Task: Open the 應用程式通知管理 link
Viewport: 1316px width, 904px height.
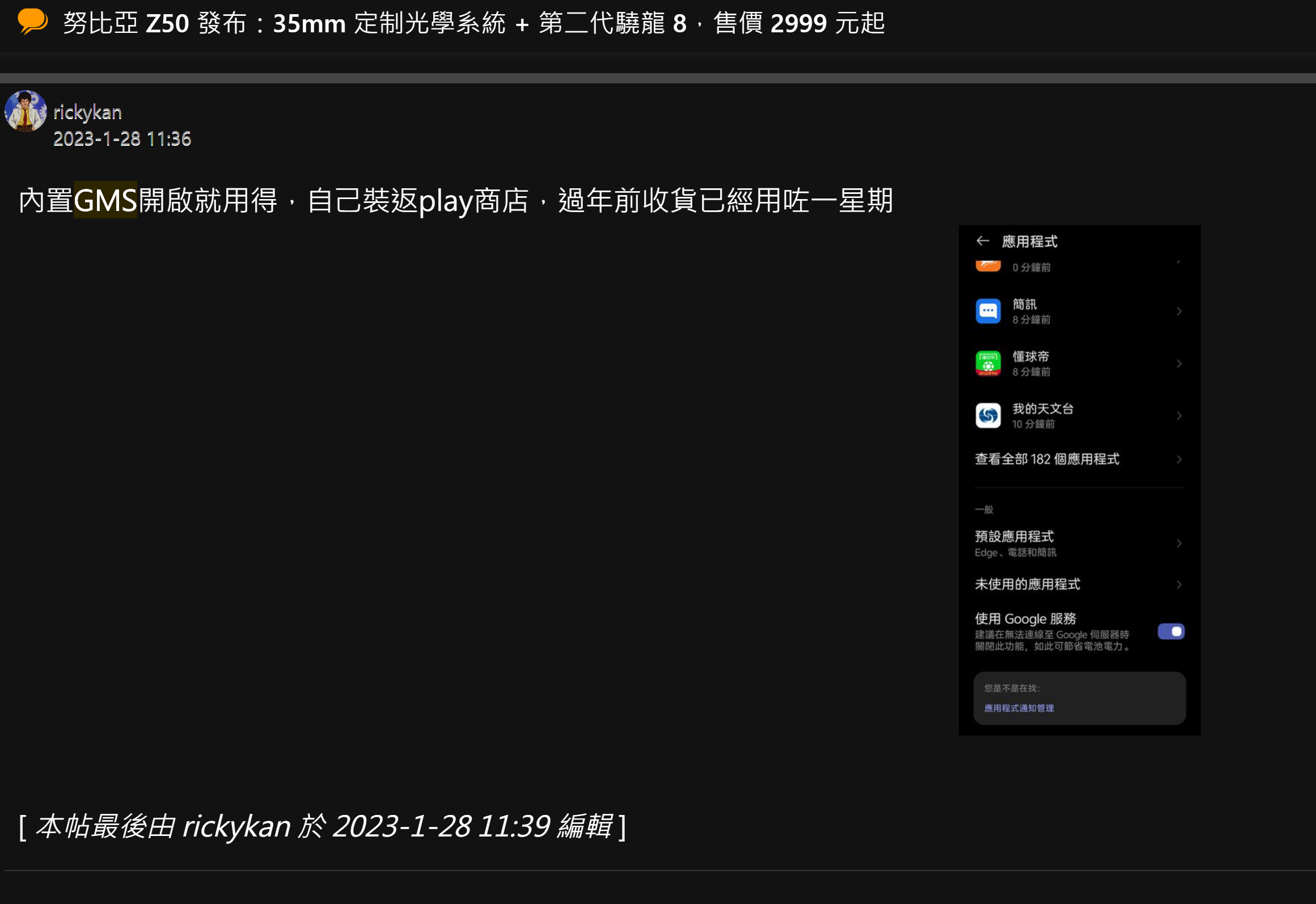Action: click(x=1019, y=708)
